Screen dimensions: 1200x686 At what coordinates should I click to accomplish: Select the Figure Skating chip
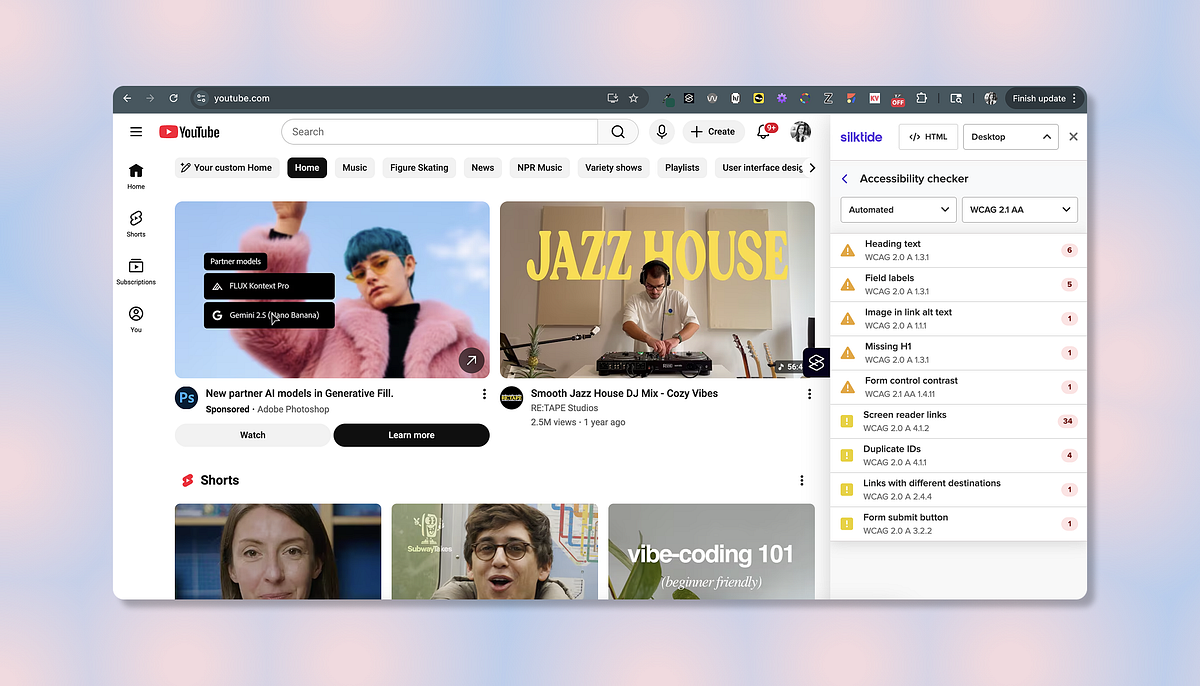click(x=419, y=168)
